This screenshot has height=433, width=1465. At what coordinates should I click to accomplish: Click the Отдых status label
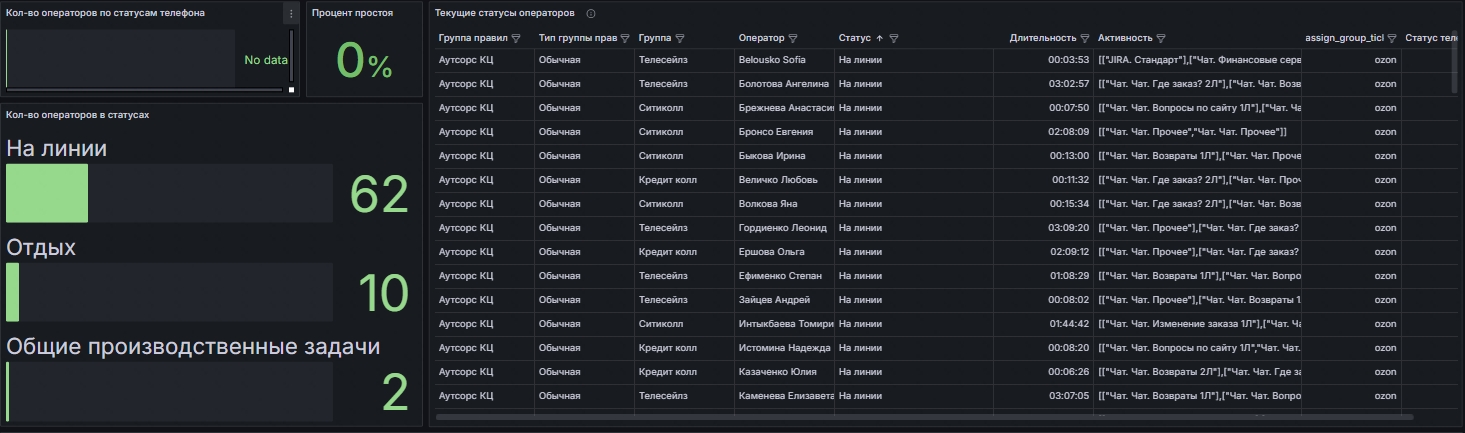(x=41, y=247)
